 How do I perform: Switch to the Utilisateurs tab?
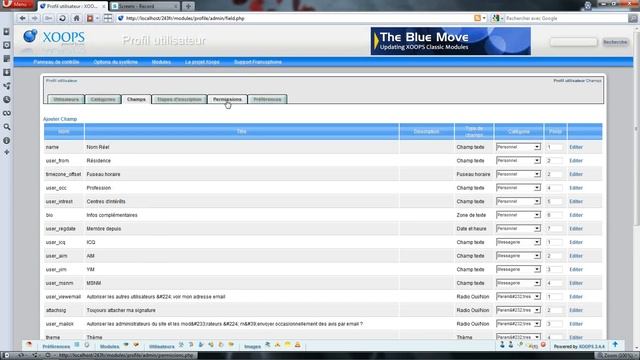pyautogui.click(x=66, y=99)
